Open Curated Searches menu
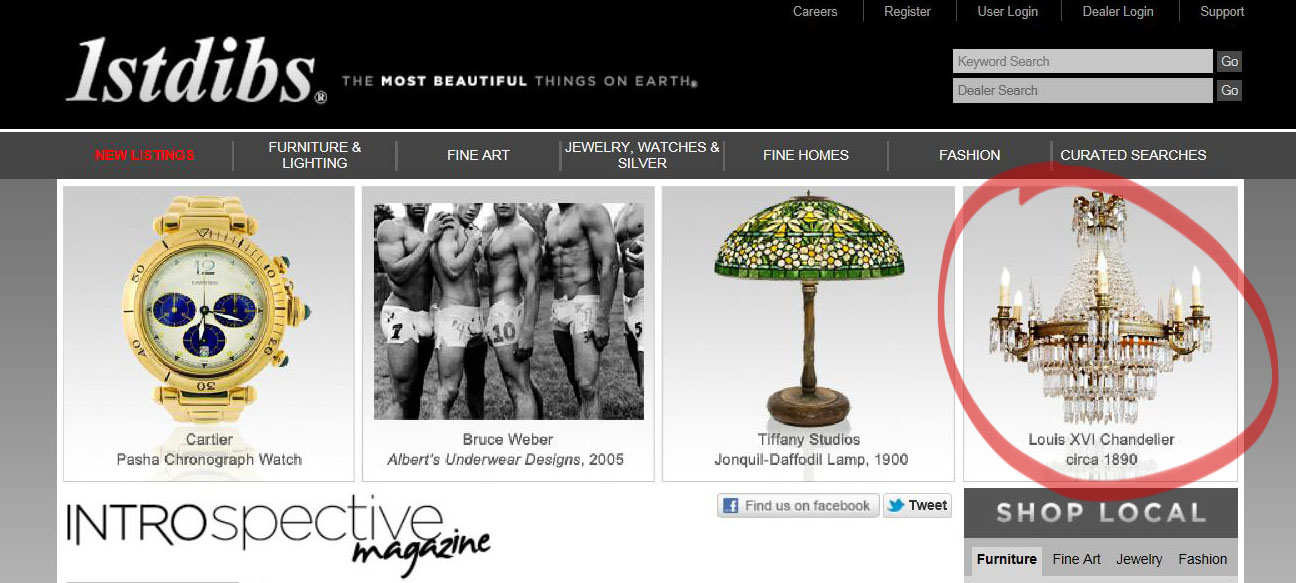The image size is (1296, 583). pos(1133,155)
